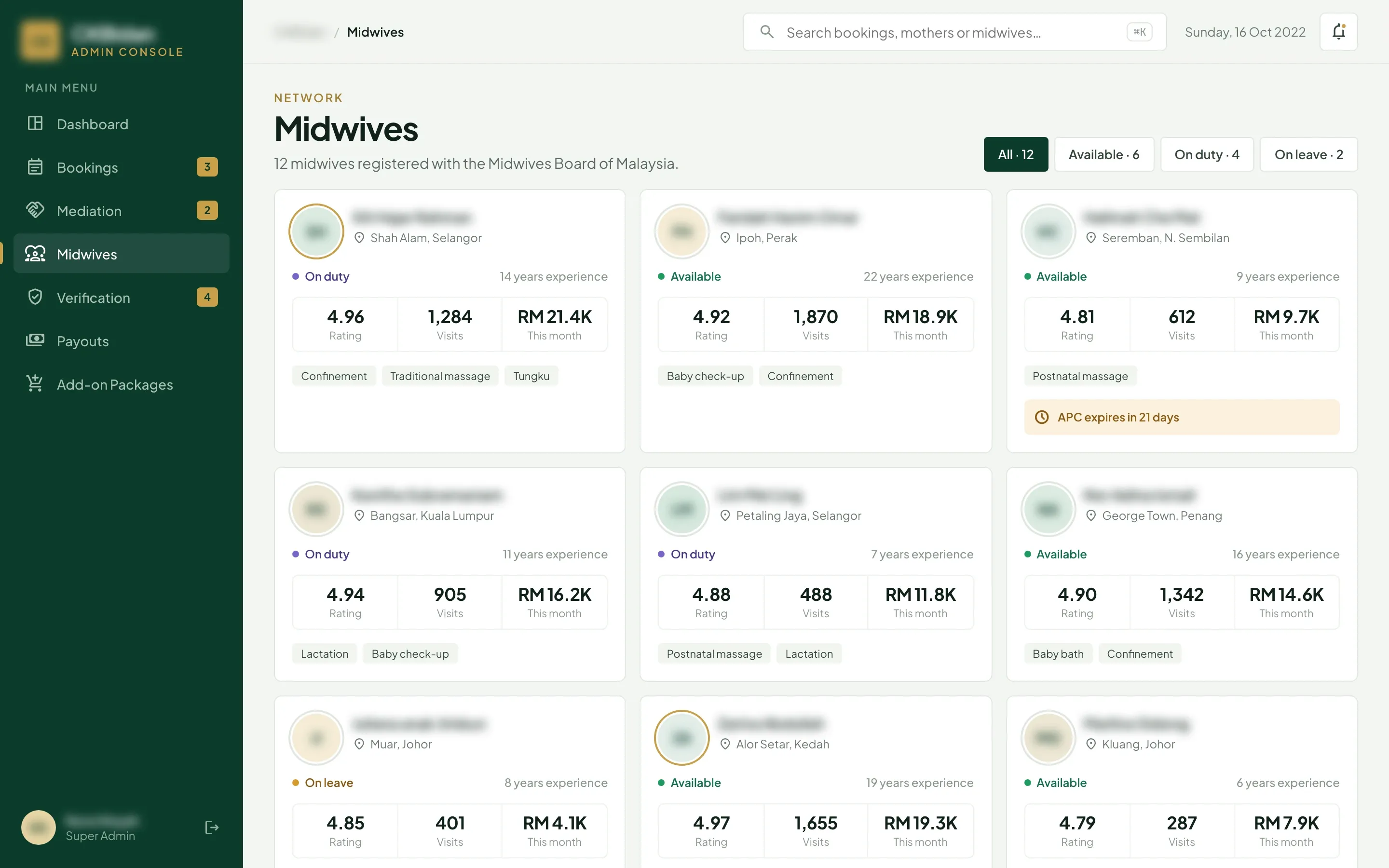Open Bangsar, Kuala Lumpur midwife avatar
This screenshot has height=868, width=1389.
click(x=316, y=509)
